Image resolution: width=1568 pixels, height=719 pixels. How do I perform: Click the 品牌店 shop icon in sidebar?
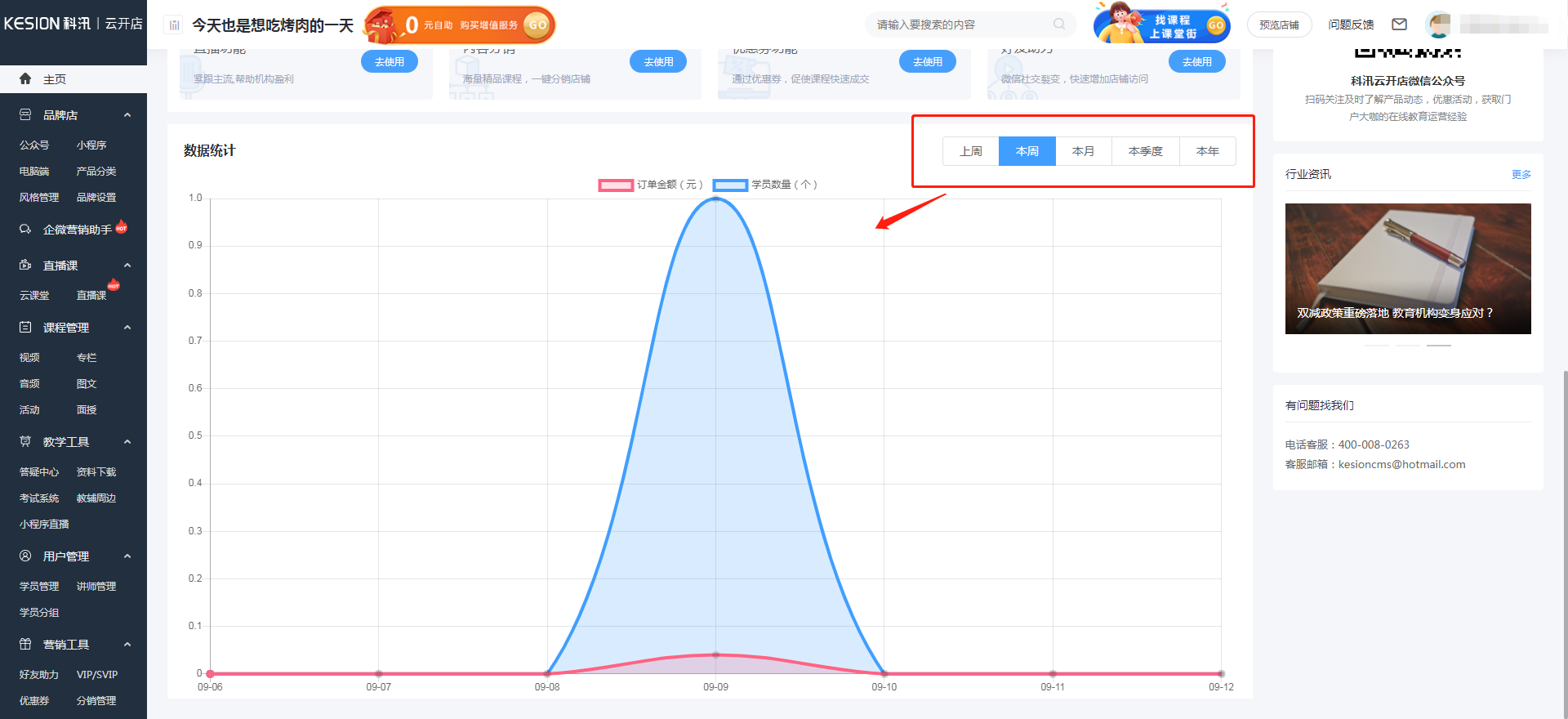pos(25,115)
